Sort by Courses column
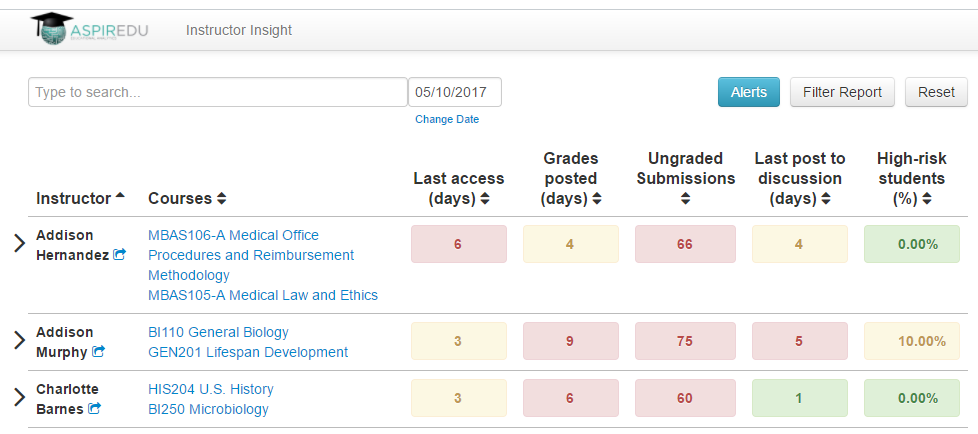 [221, 199]
